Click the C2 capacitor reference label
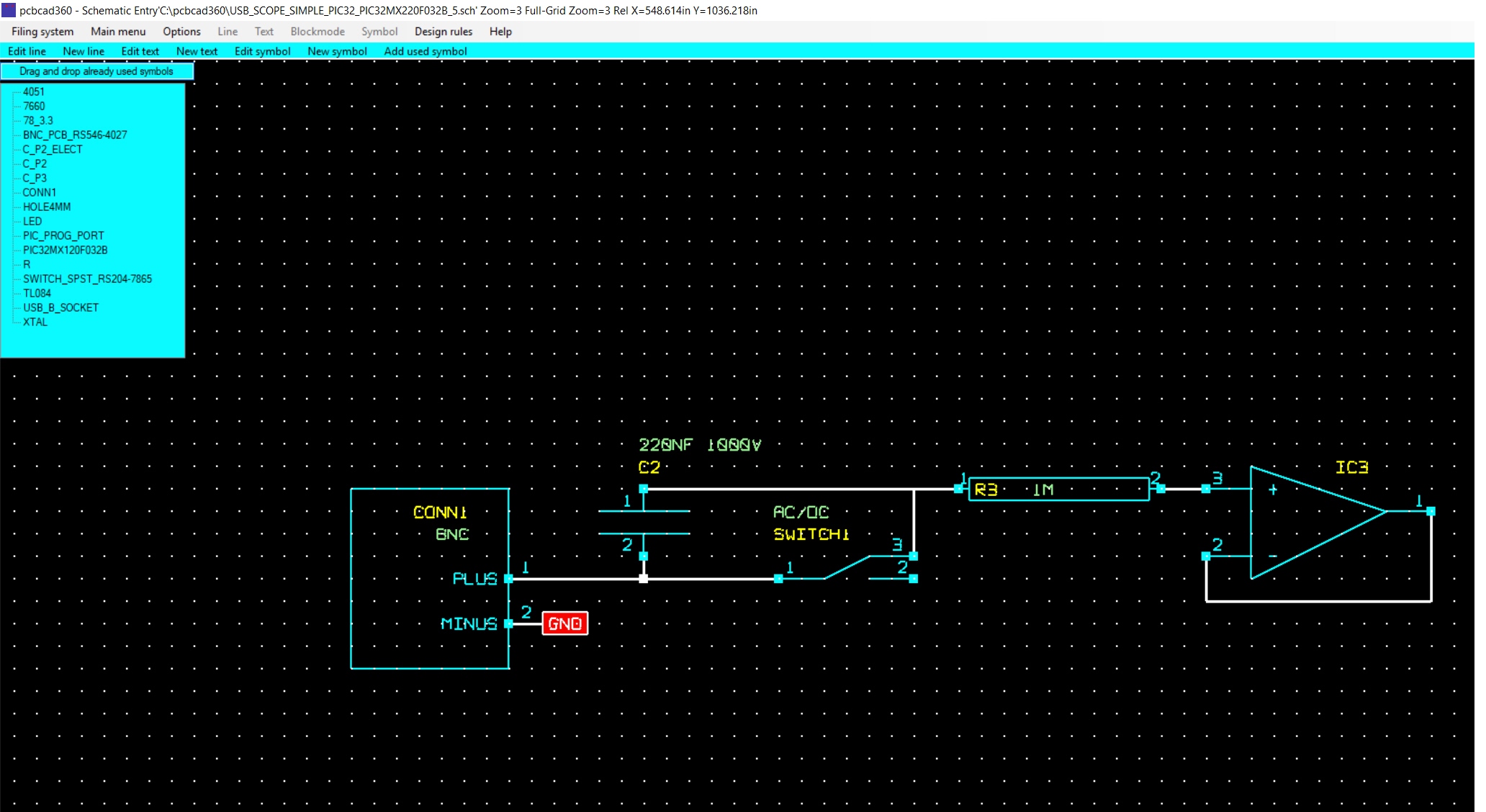 click(x=649, y=467)
